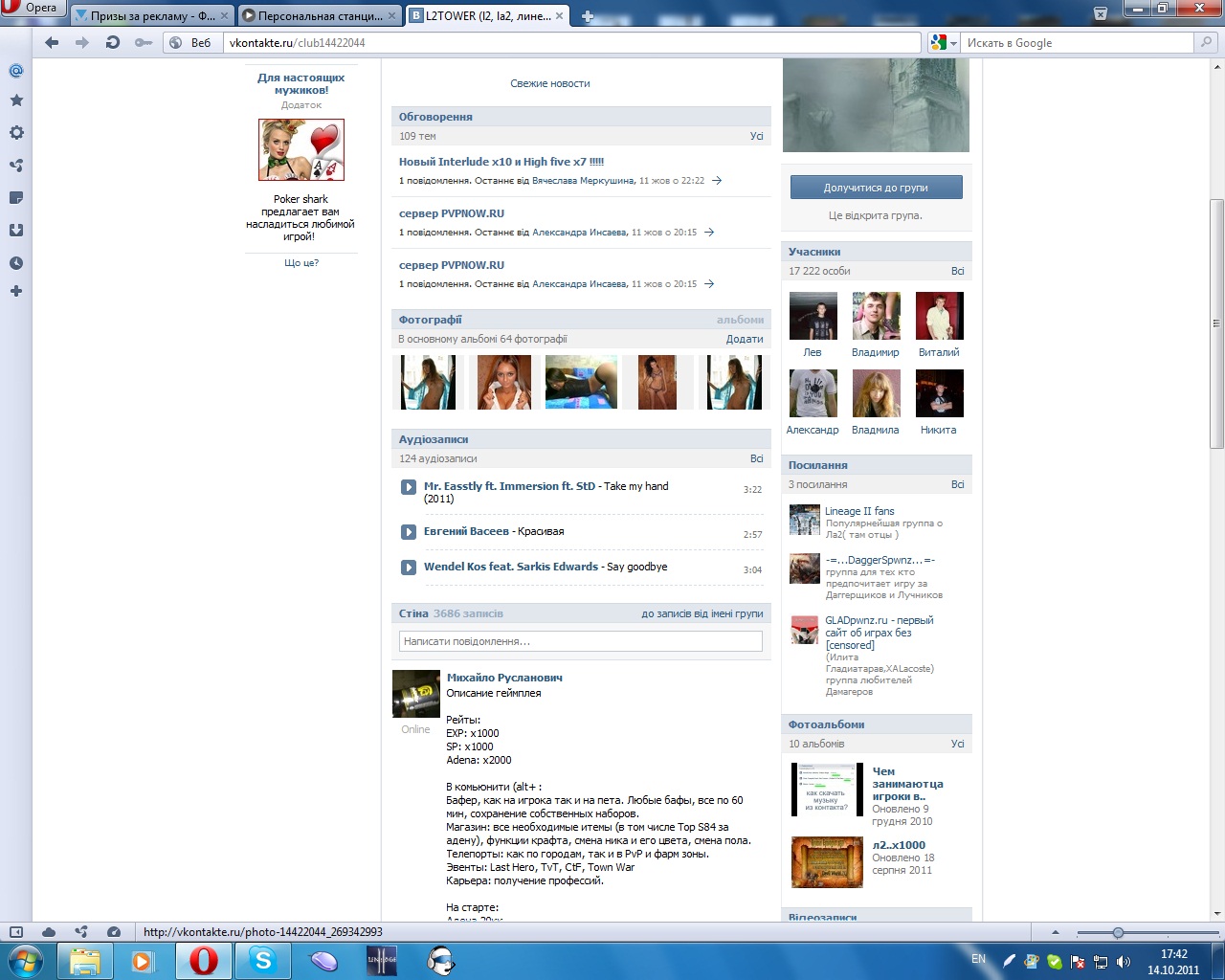Switch to the "Призы за рекламу" tab
Viewport: 1225px width, 980px height.
pos(151,16)
